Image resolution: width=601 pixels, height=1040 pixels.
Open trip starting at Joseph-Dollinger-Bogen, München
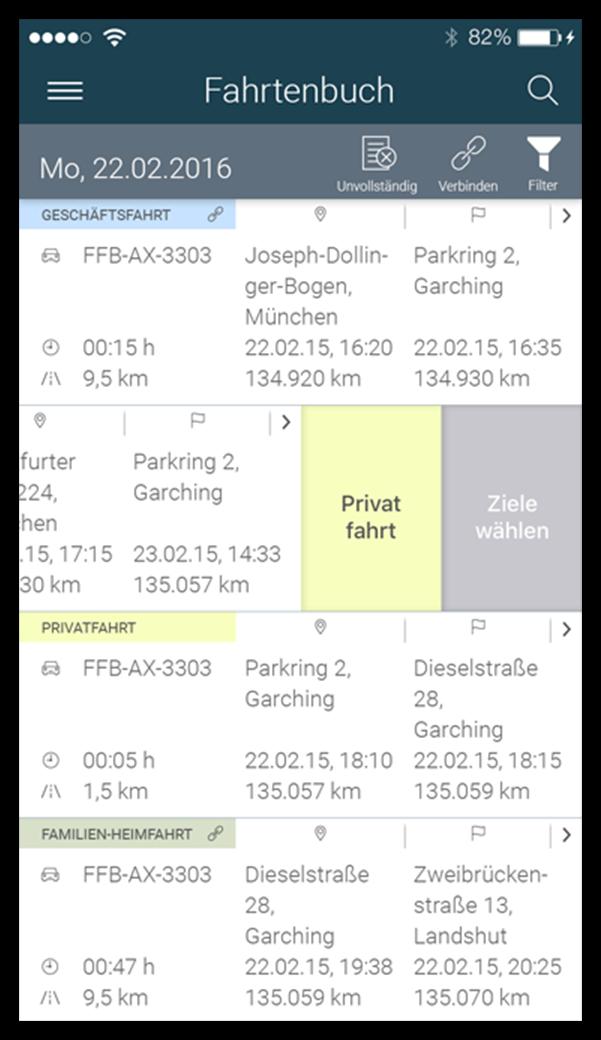[x=317, y=286]
